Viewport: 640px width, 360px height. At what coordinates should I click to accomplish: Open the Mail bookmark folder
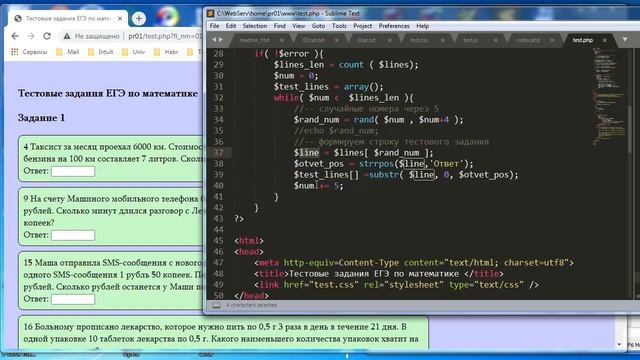pos(68,52)
